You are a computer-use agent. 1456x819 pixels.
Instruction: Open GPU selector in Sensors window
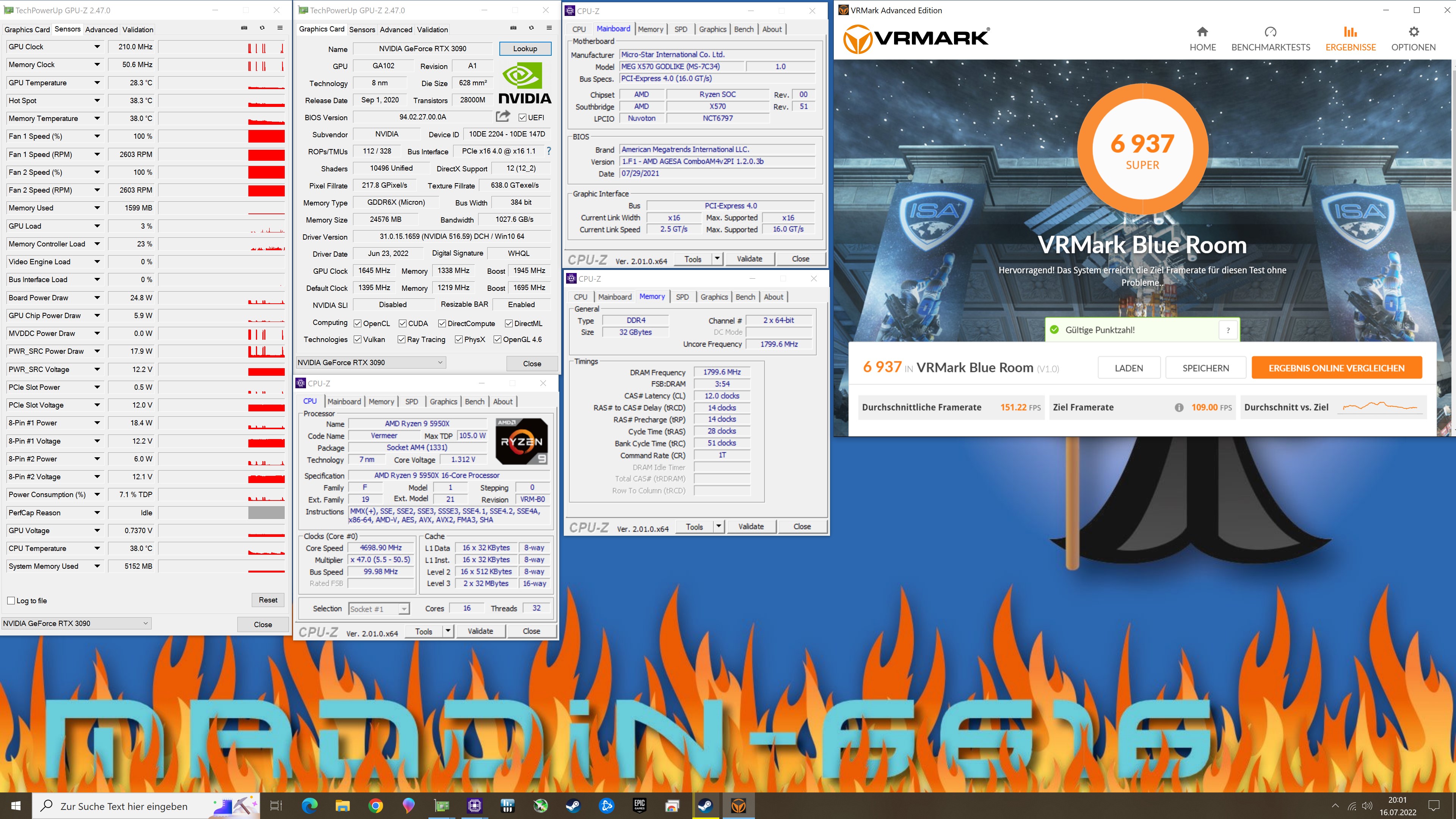(76, 623)
